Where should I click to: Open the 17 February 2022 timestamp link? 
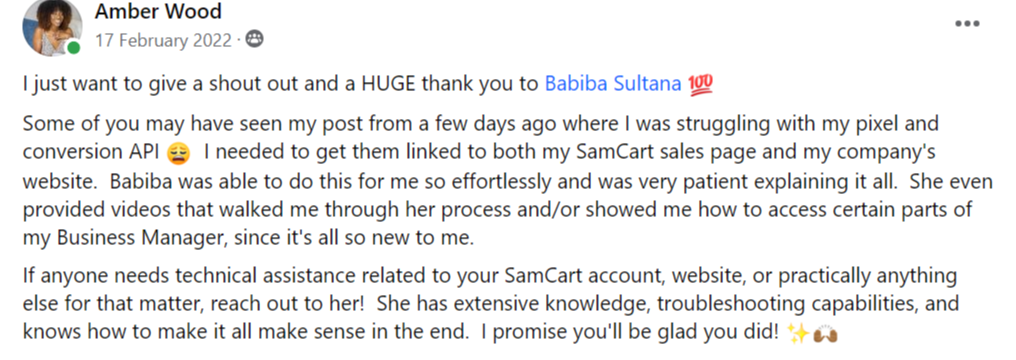click(163, 40)
